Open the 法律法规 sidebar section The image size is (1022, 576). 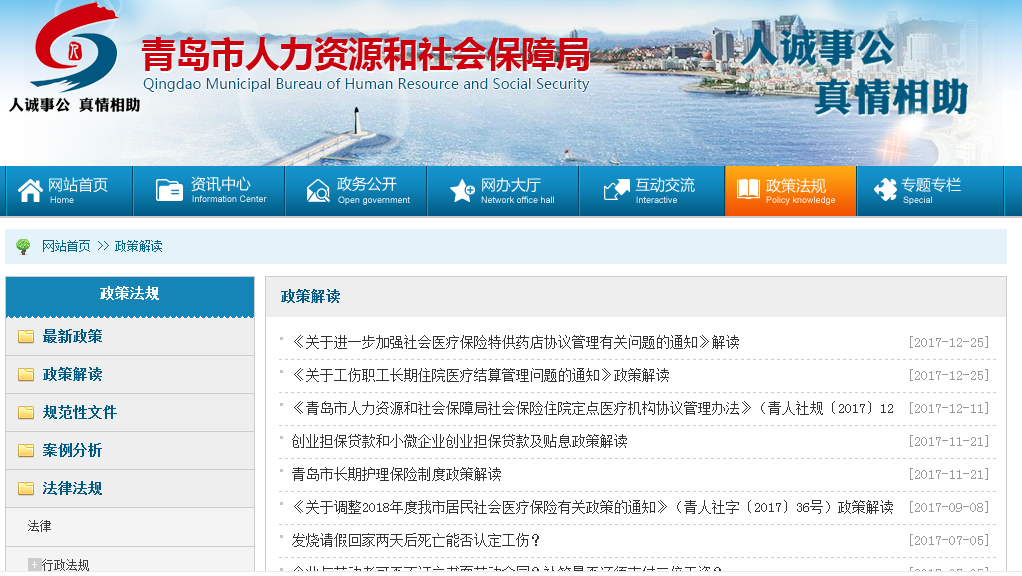[x=72, y=489]
